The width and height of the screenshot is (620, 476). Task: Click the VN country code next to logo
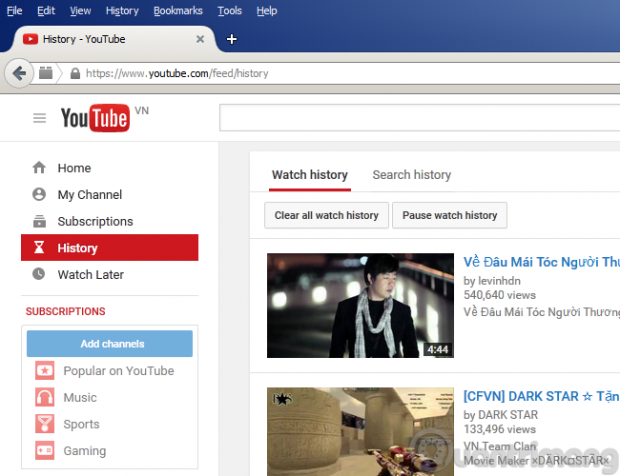(142, 110)
